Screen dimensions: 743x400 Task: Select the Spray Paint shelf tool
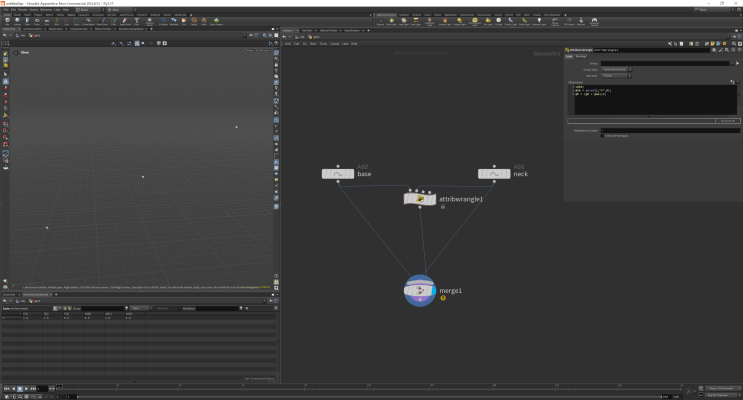[125, 20]
